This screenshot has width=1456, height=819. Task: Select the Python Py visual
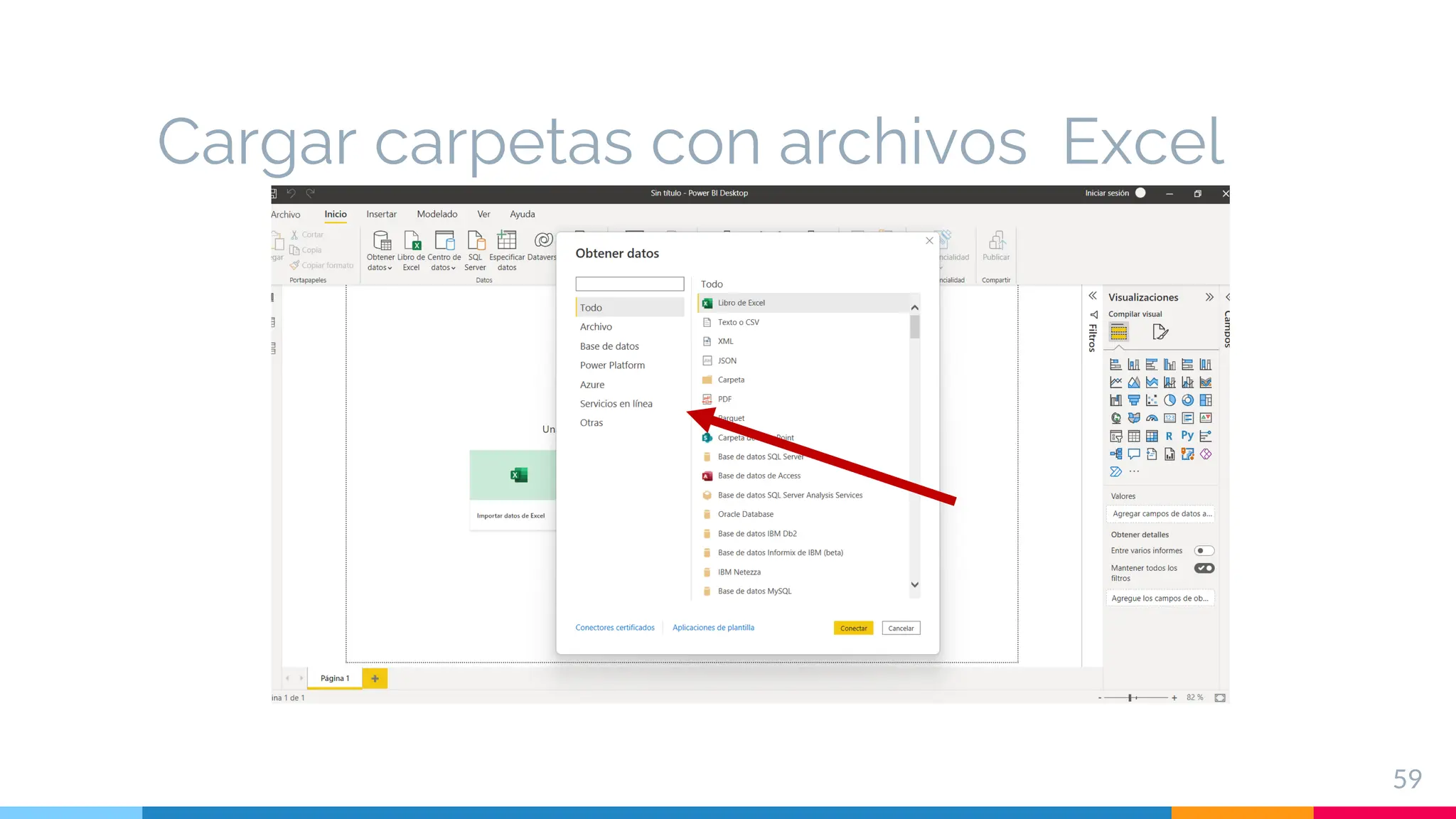1187,436
